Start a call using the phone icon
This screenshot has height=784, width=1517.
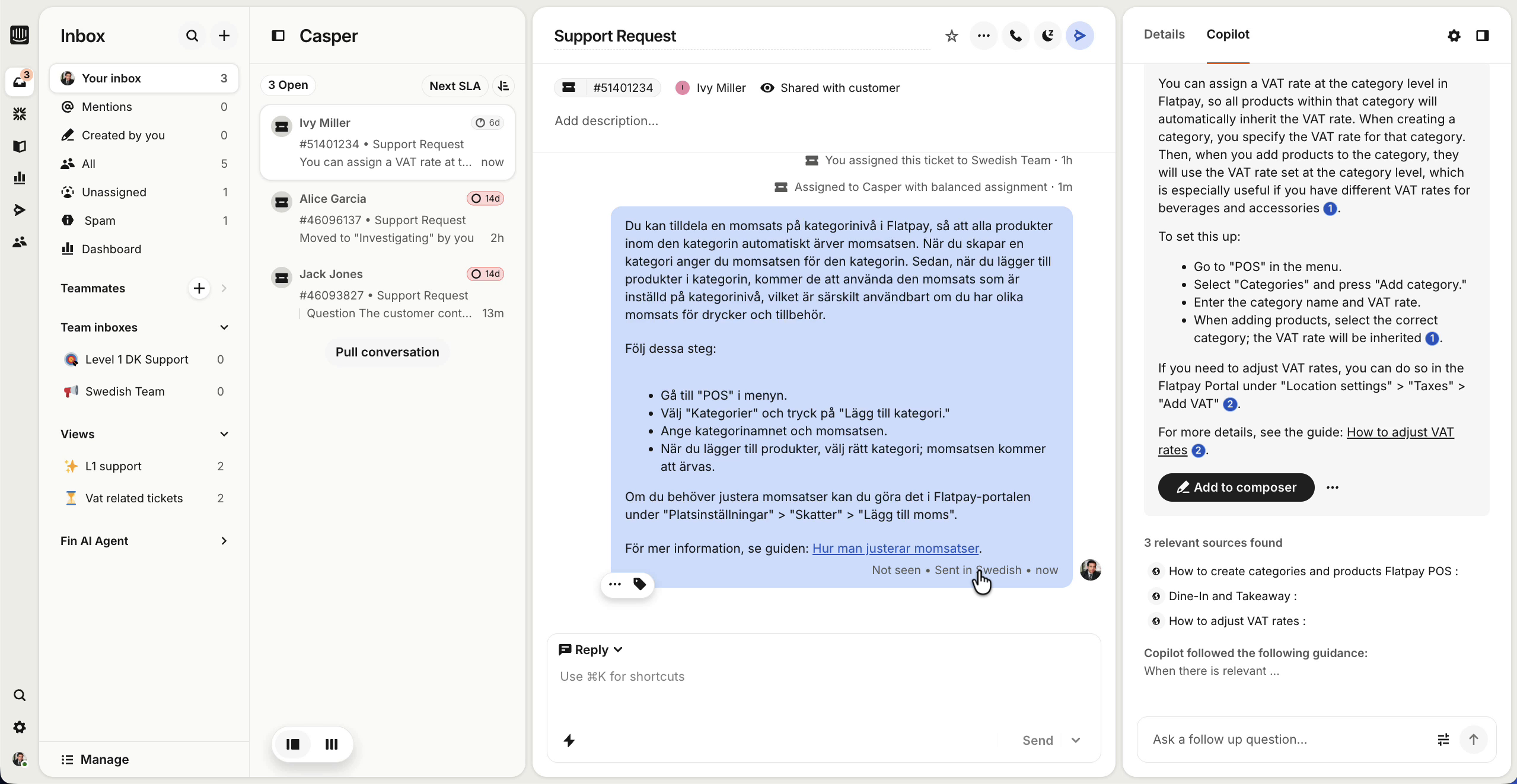[x=1015, y=36]
